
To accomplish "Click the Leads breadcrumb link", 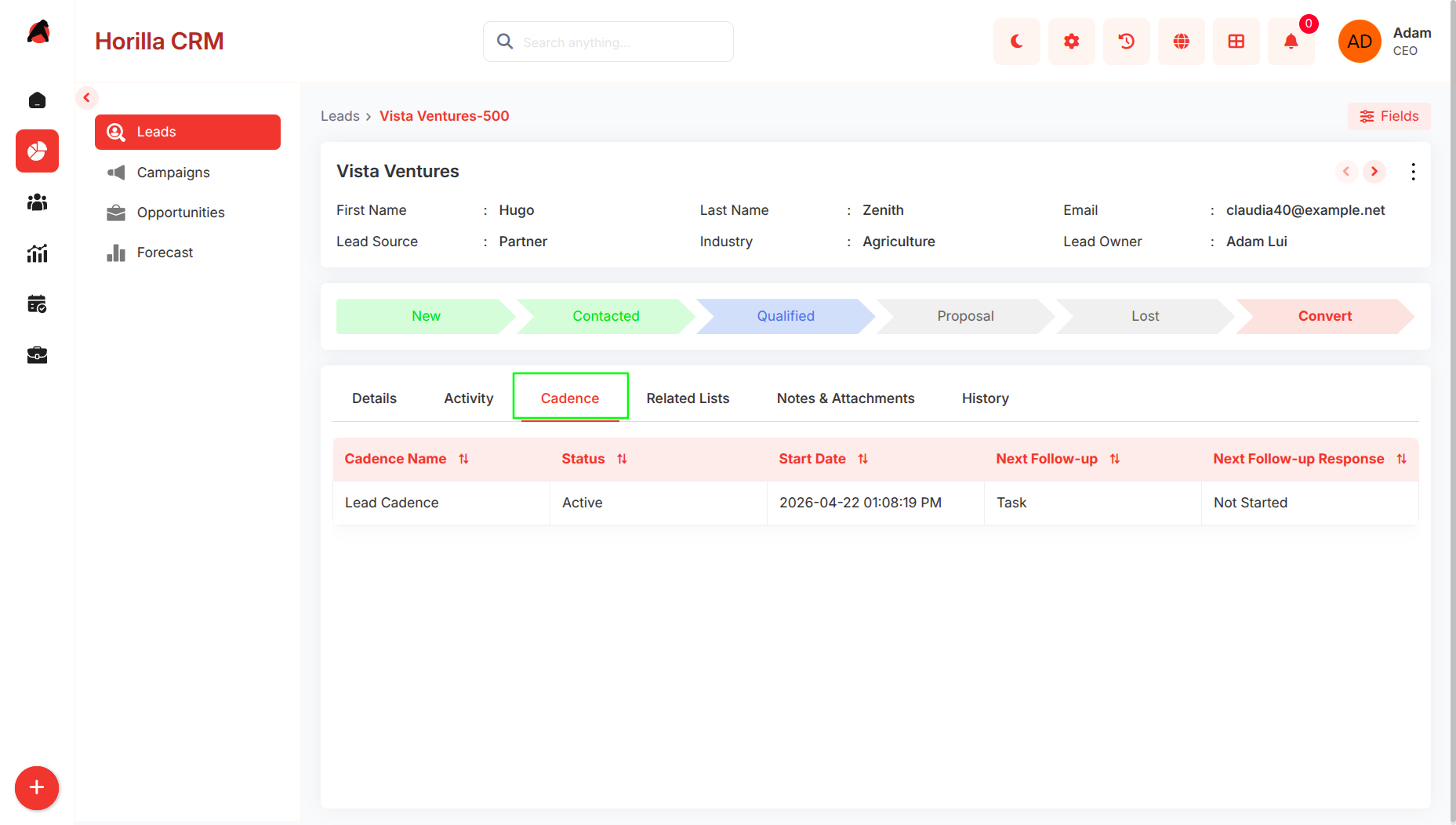I will coord(340,116).
